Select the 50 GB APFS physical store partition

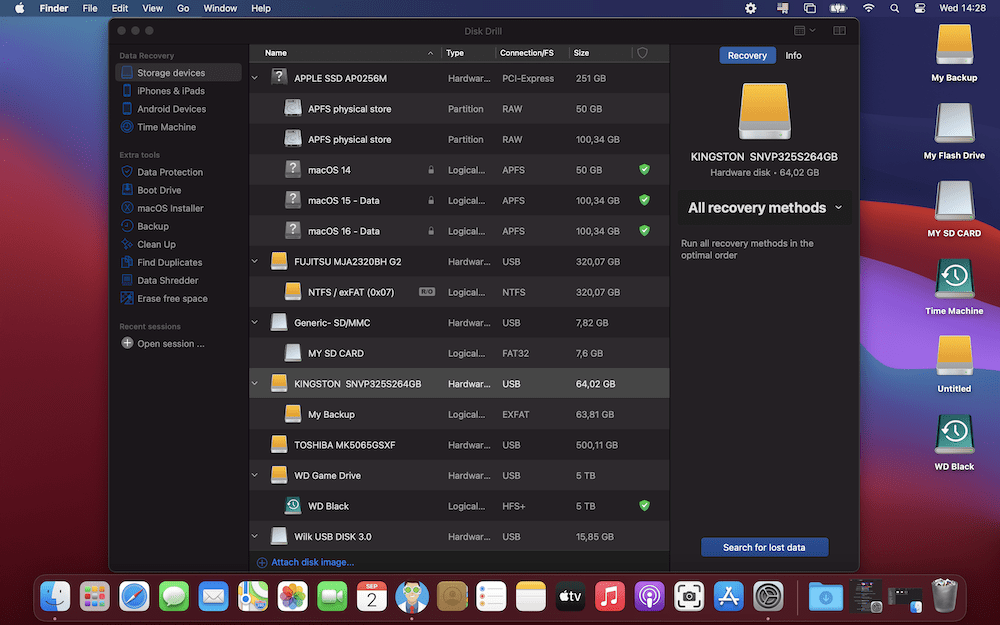click(459, 109)
